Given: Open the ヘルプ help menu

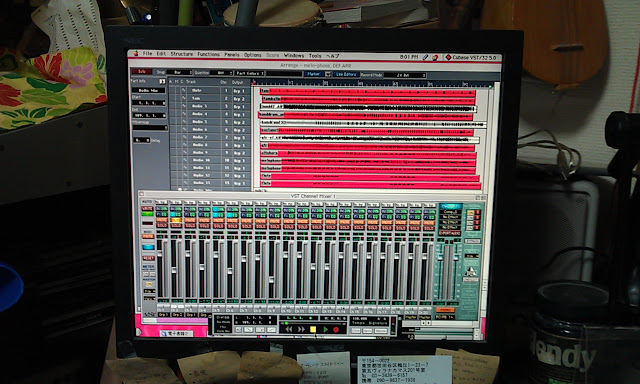Looking at the screenshot, I should (333, 56).
